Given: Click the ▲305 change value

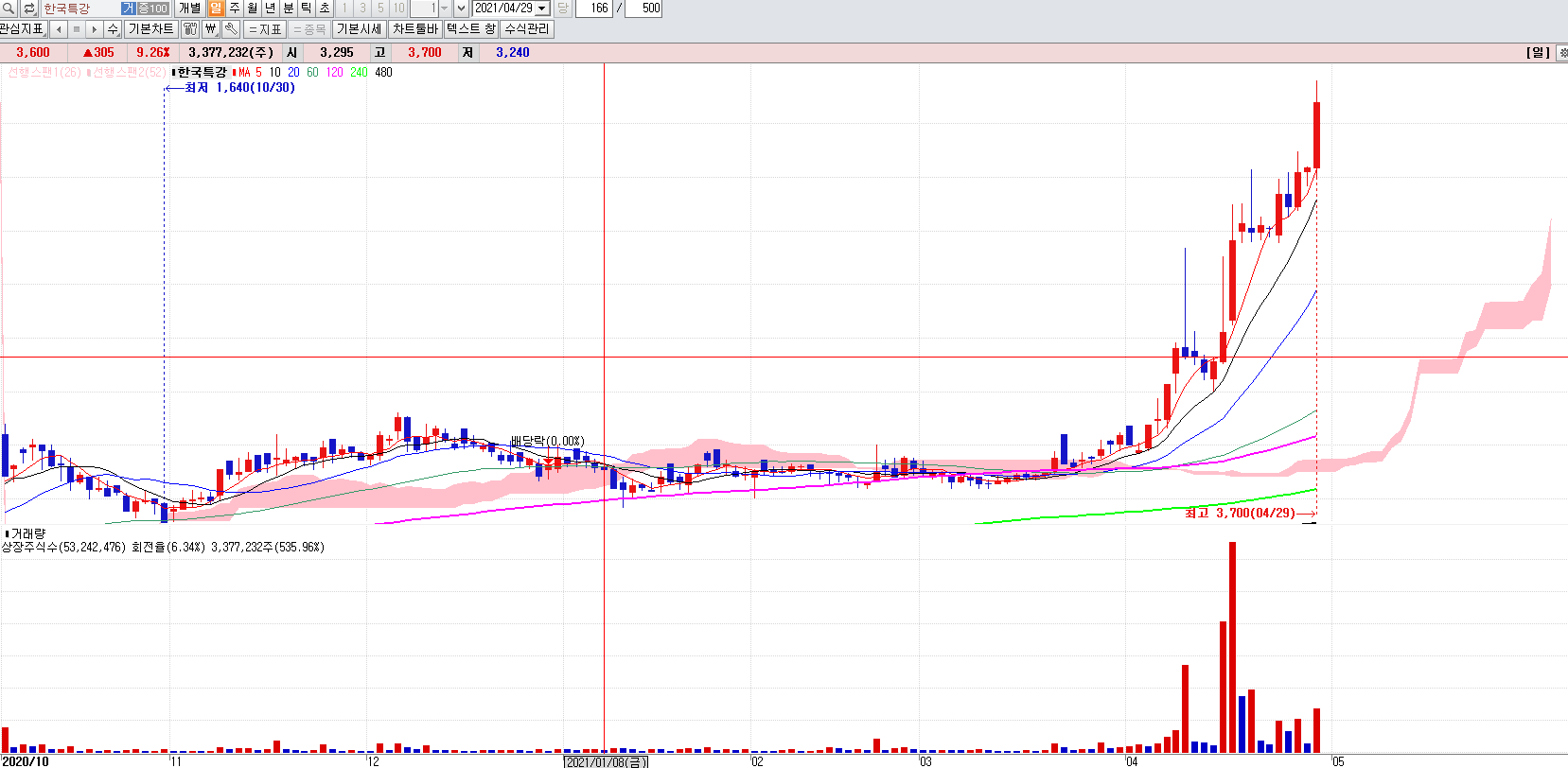Looking at the screenshot, I should click(98, 52).
